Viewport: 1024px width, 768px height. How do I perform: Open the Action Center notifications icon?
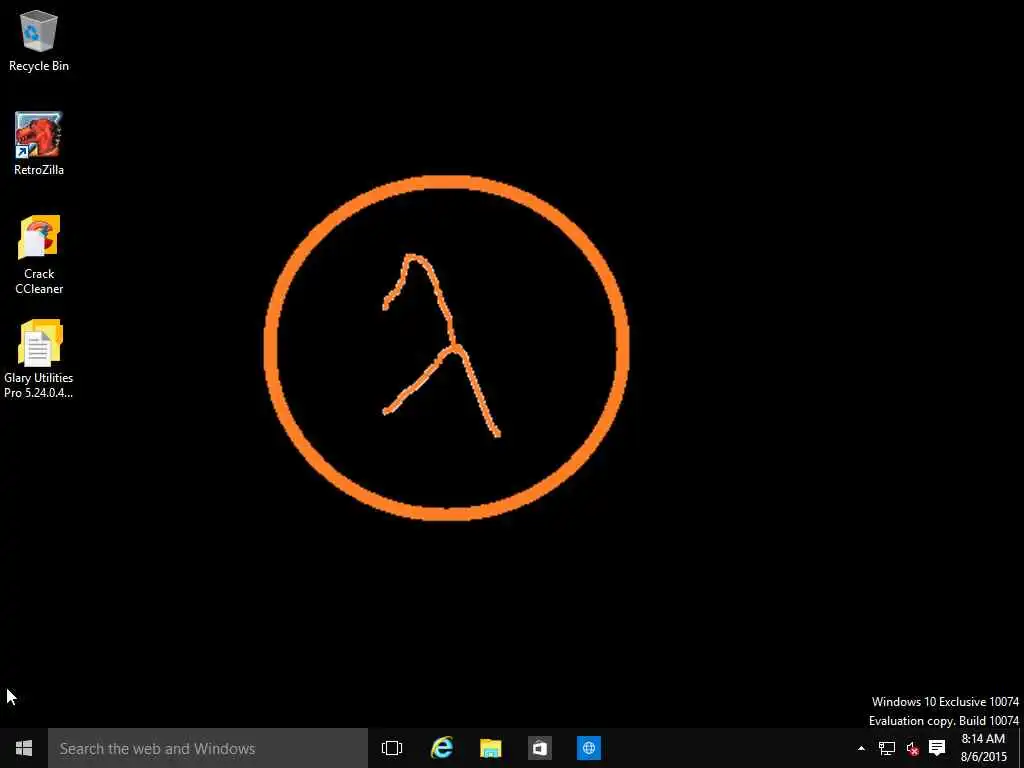936,748
